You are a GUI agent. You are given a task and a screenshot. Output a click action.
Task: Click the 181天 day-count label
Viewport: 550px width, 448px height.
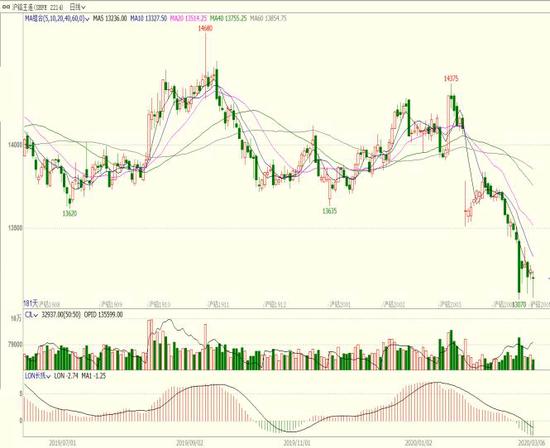click(x=30, y=303)
